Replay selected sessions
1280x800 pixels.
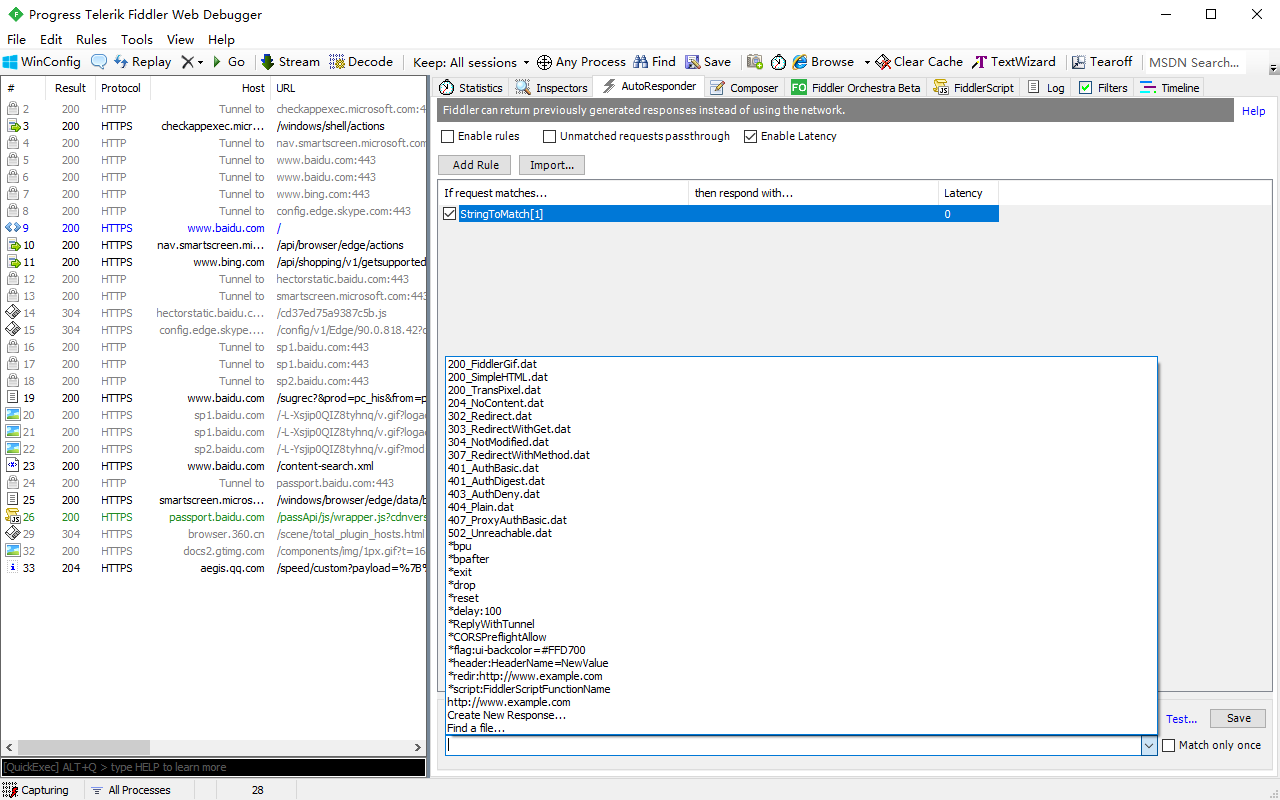click(142, 62)
